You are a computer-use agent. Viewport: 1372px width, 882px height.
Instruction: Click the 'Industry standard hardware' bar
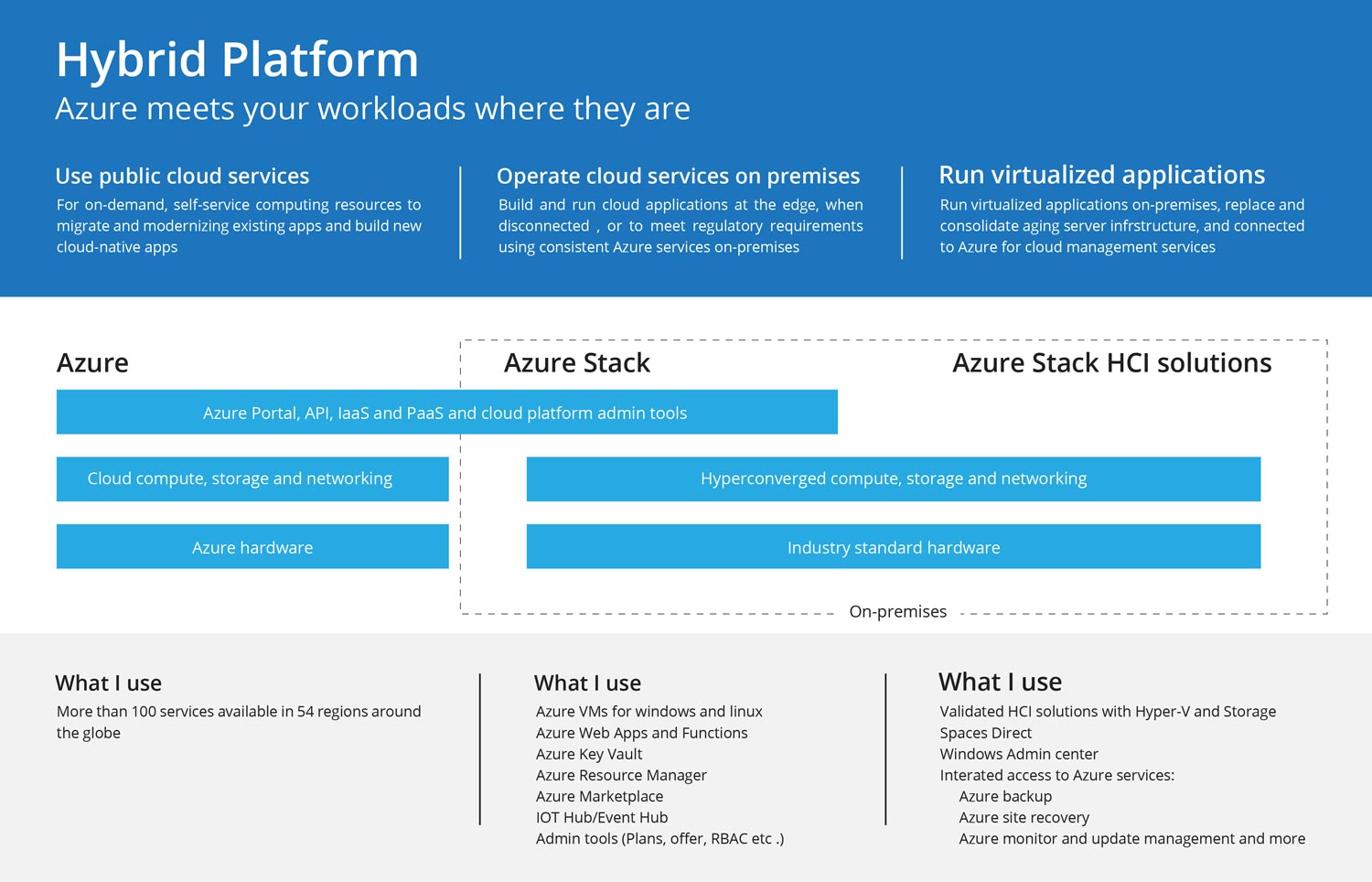click(894, 547)
